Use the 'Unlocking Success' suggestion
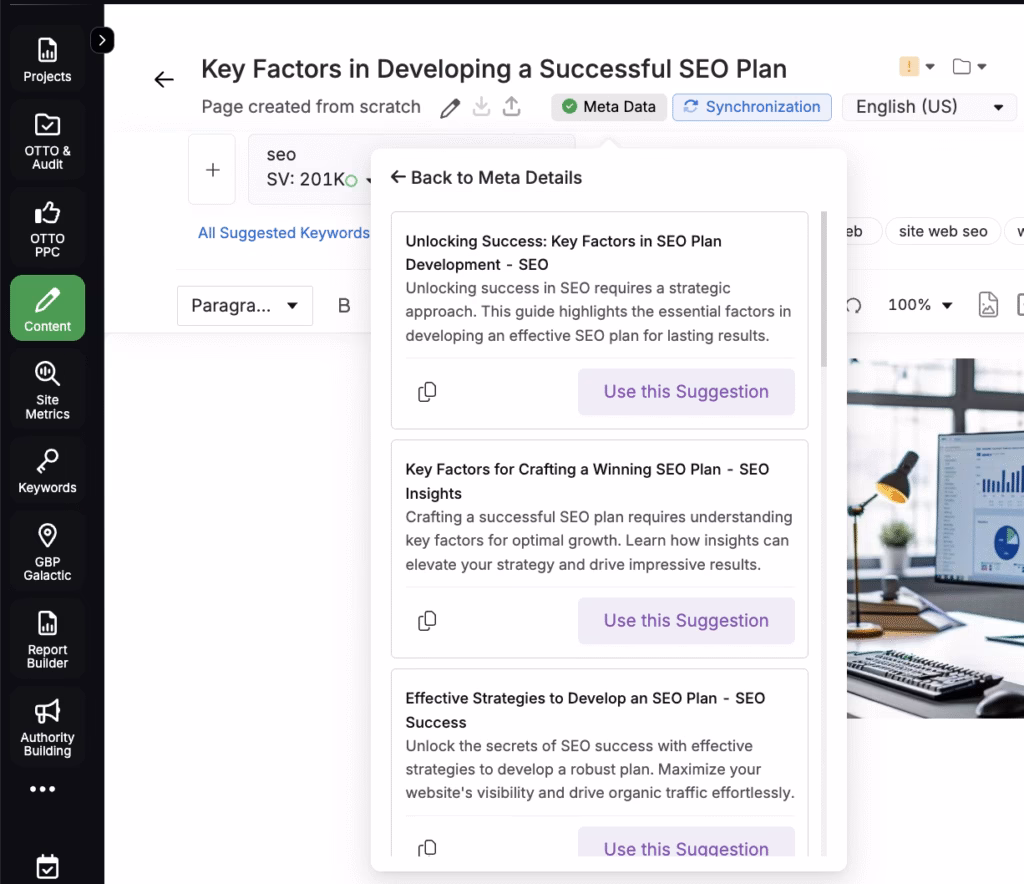The image size is (1024, 884). [x=686, y=392]
